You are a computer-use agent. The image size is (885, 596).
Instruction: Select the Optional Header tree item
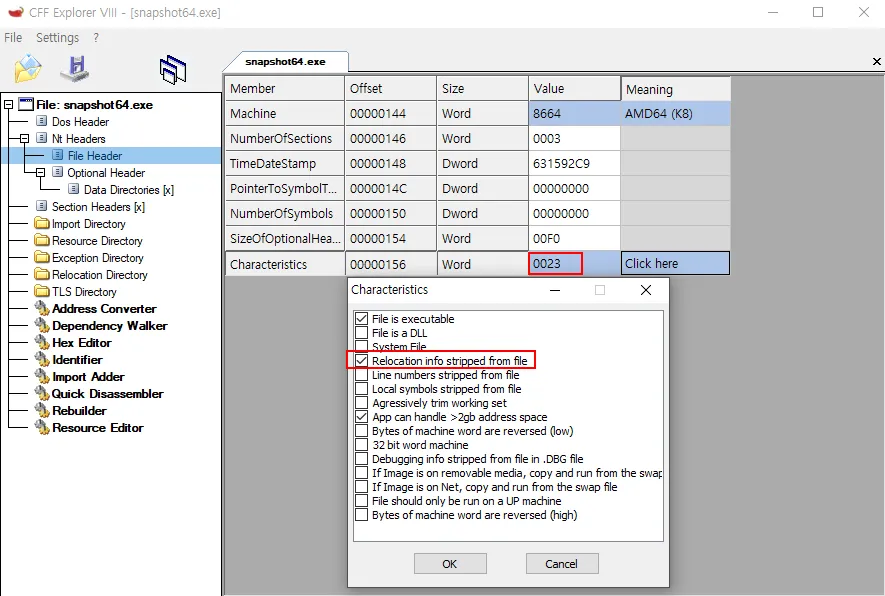(106, 173)
